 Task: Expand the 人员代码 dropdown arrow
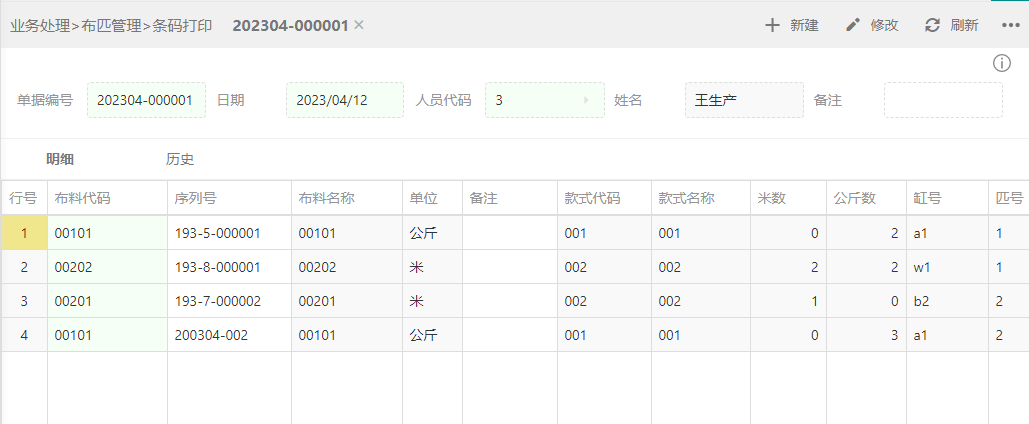point(586,100)
